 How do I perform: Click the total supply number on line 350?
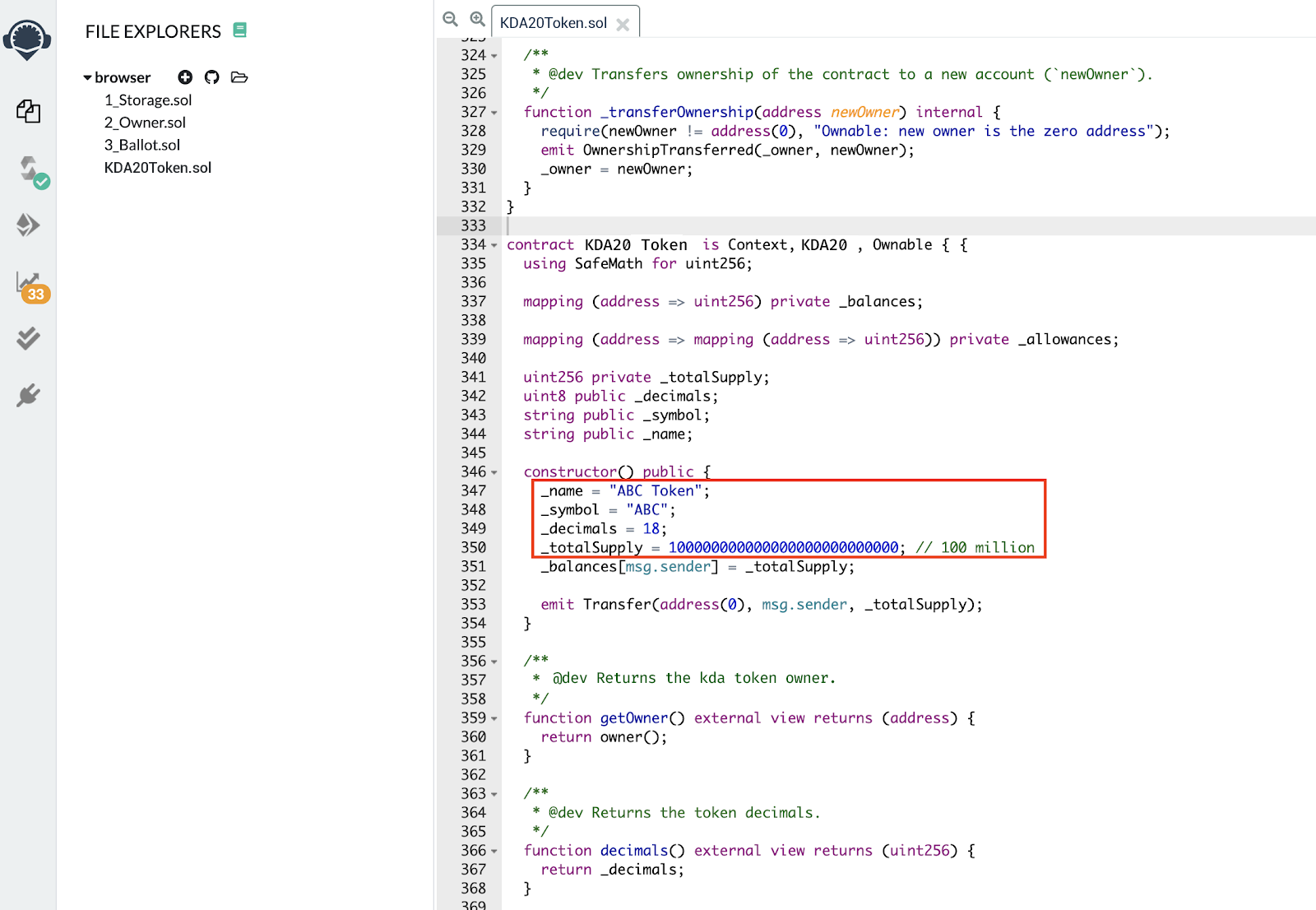pyautogui.click(x=783, y=548)
